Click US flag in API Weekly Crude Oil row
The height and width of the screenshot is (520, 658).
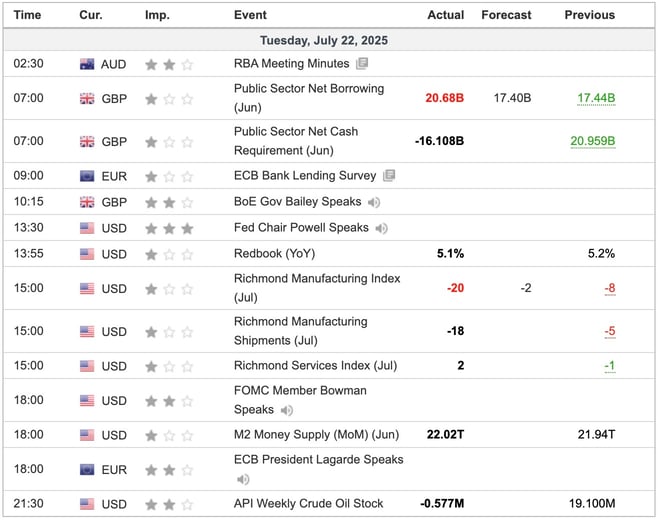pyautogui.click(x=87, y=504)
